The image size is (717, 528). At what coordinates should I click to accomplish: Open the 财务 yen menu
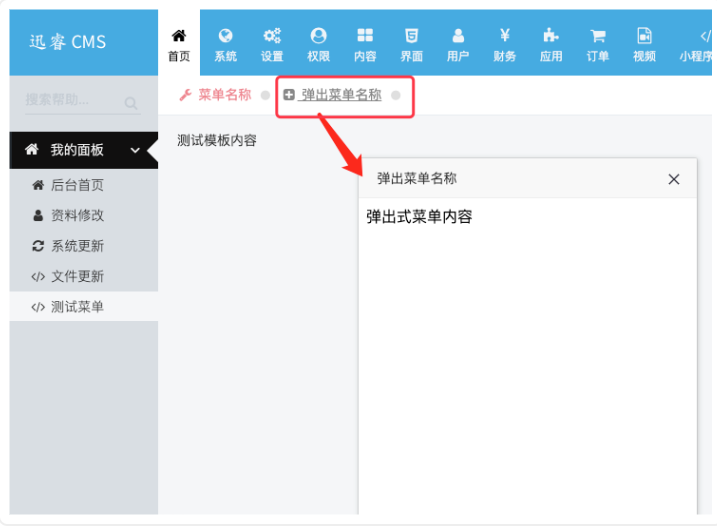pos(504,45)
